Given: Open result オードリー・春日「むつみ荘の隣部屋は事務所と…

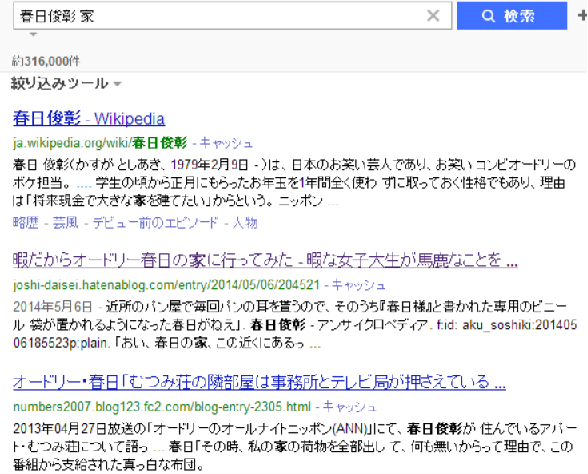Looking at the screenshot, I should click(260, 382).
